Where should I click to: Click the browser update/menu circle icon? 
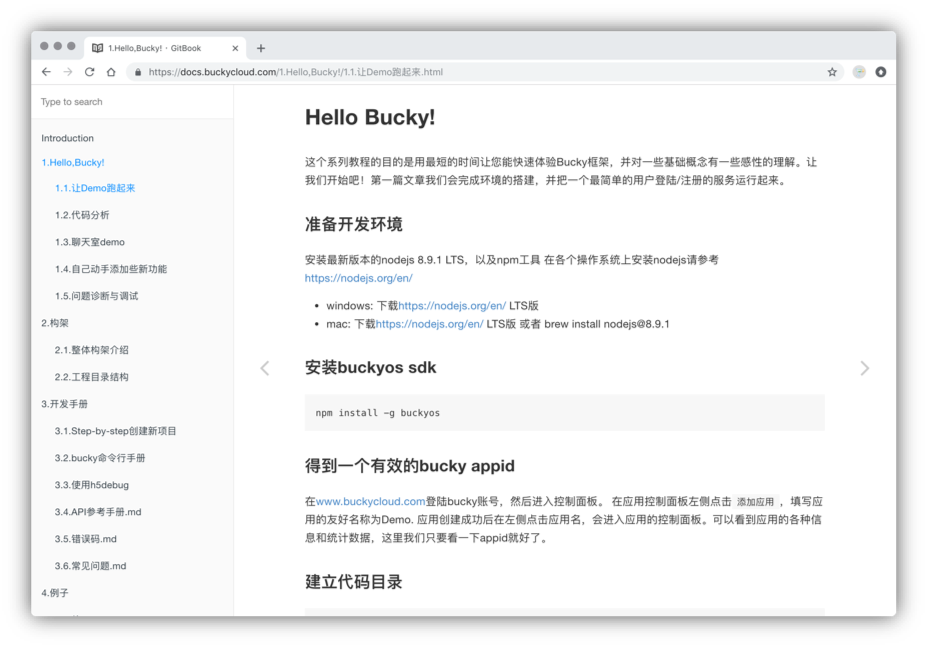point(881,72)
